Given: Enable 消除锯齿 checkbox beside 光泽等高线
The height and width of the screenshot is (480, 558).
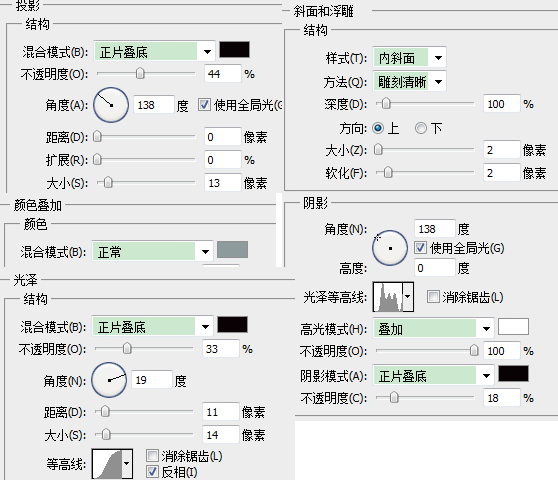Looking at the screenshot, I should tap(433, 296).
